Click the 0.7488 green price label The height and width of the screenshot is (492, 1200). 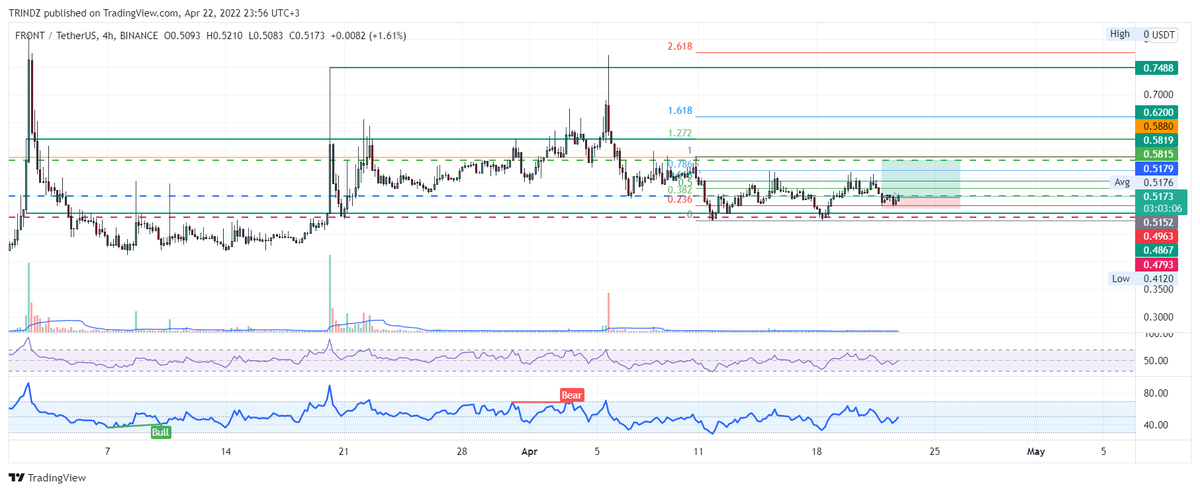pos(1155,68)
